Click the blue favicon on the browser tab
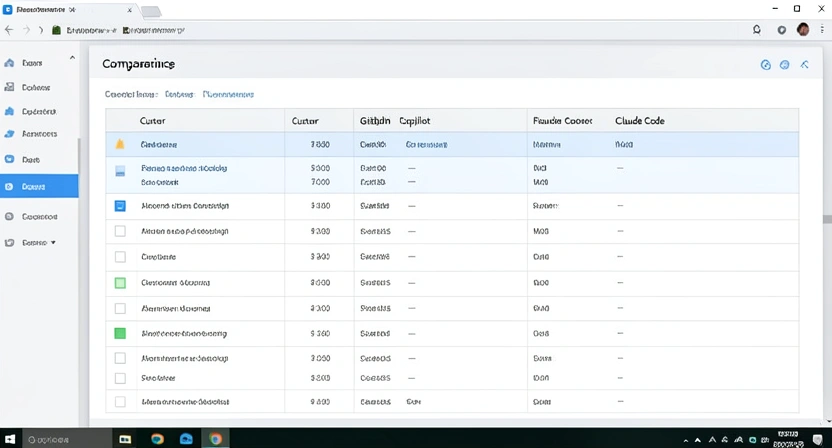 (x=7, y=10)
